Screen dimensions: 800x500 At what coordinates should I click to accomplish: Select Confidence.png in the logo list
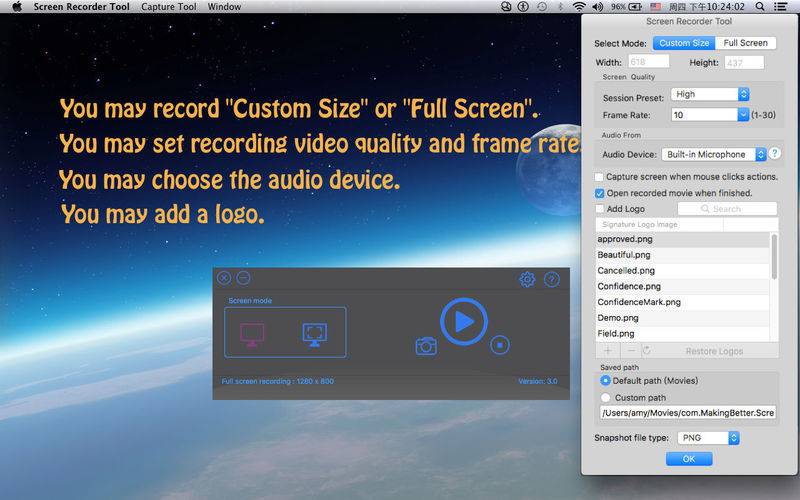(683, 286)
